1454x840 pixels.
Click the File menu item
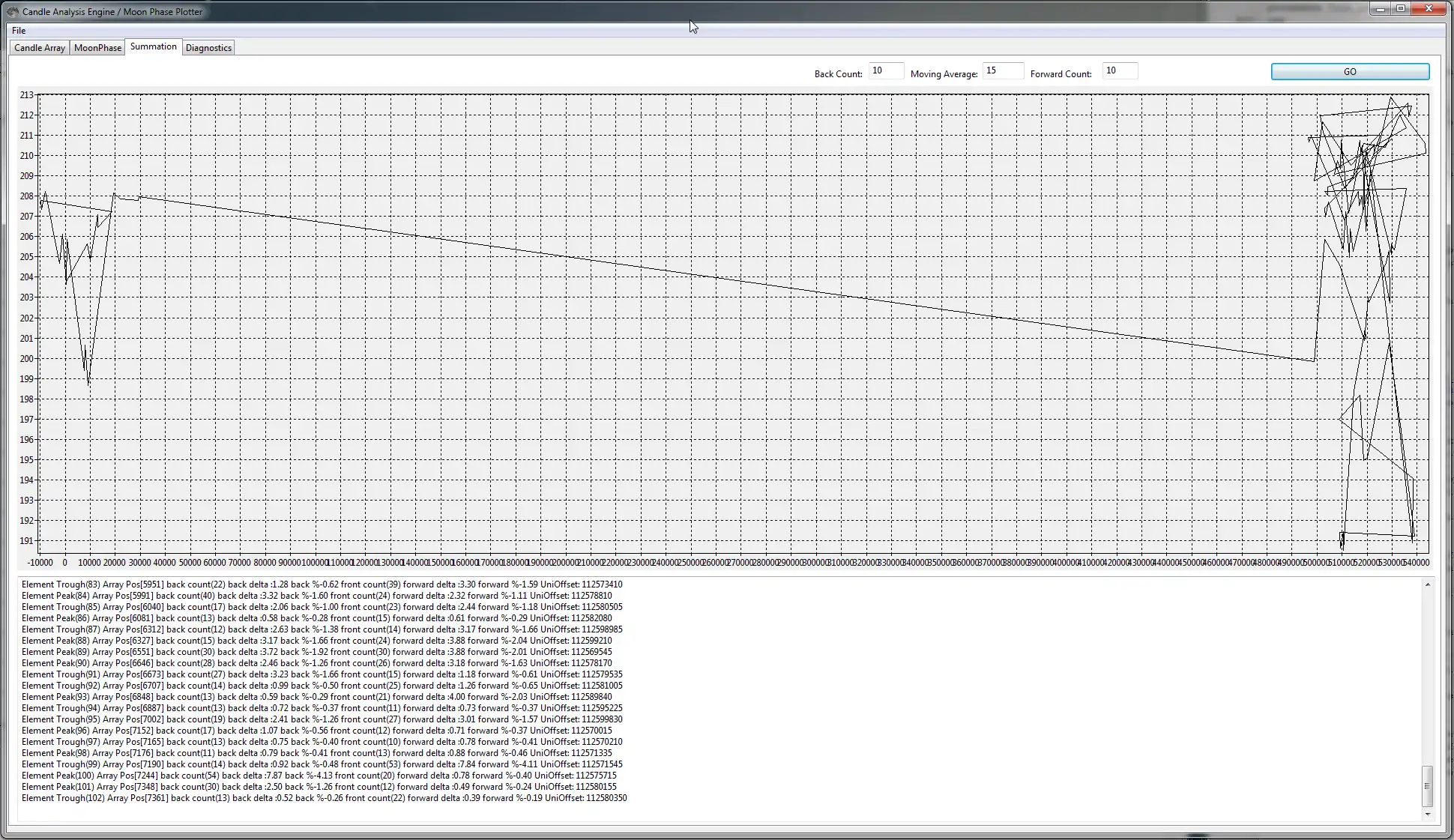18,30
